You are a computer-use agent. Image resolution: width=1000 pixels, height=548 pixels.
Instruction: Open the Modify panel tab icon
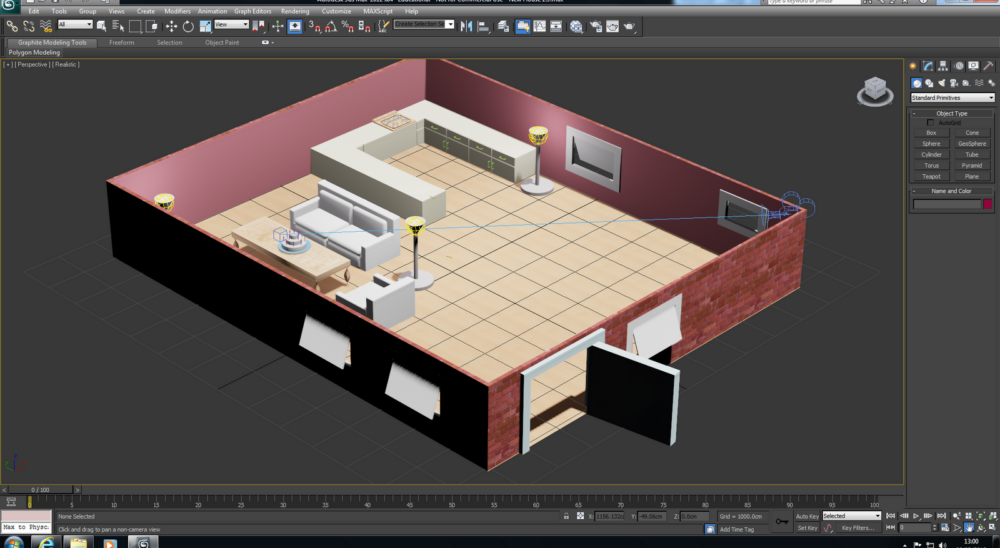[929, 65]
